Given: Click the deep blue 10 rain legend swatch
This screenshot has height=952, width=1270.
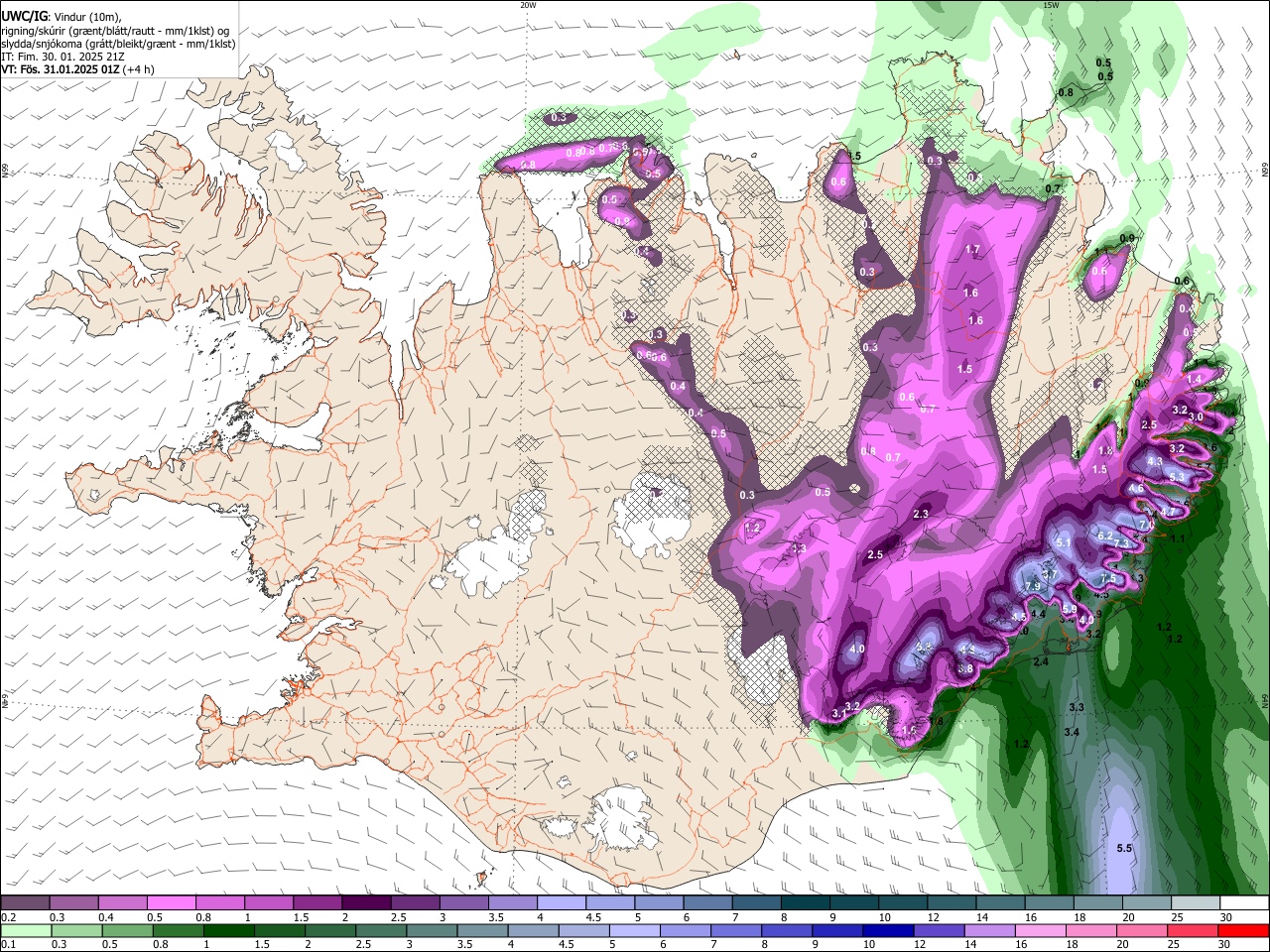Looking at the screenshot, I should click(x=888, y=931).
